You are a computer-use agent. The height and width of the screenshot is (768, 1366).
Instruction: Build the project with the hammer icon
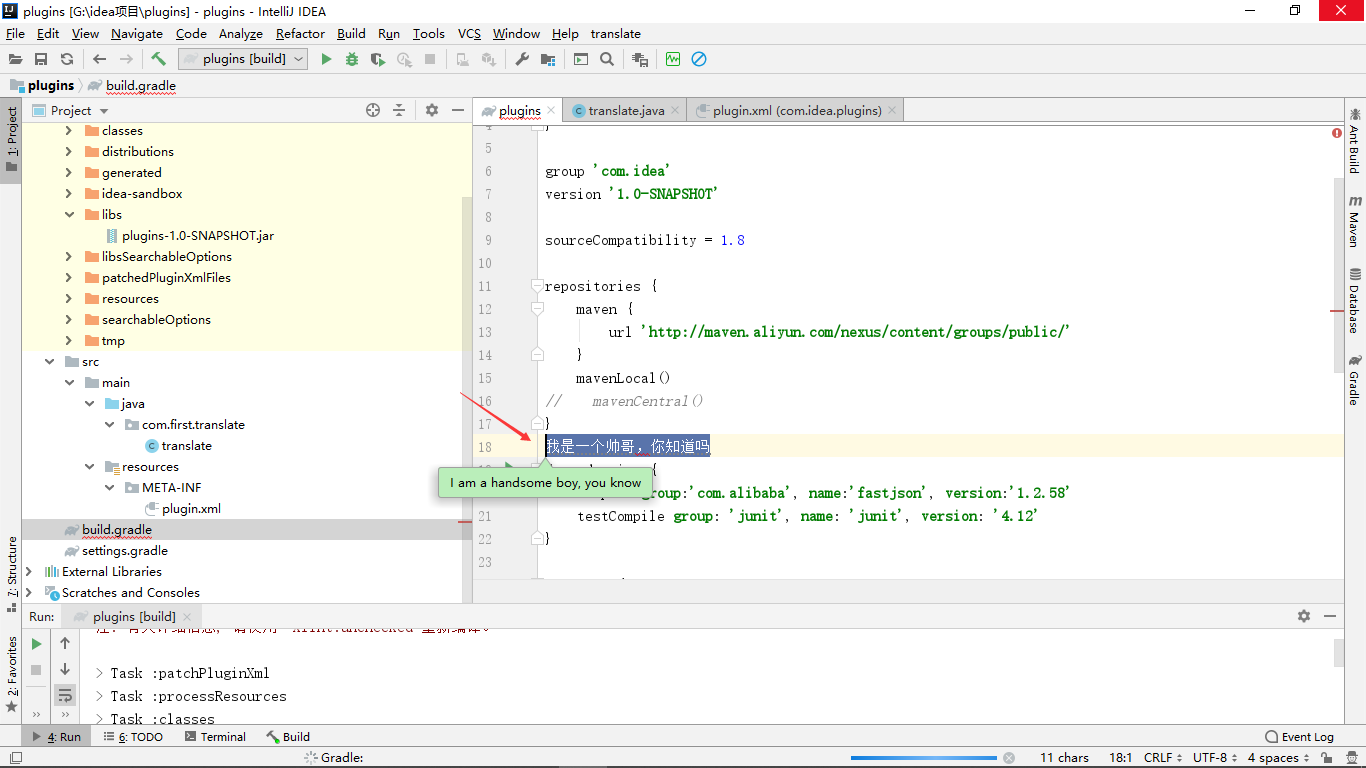(157, 59)
